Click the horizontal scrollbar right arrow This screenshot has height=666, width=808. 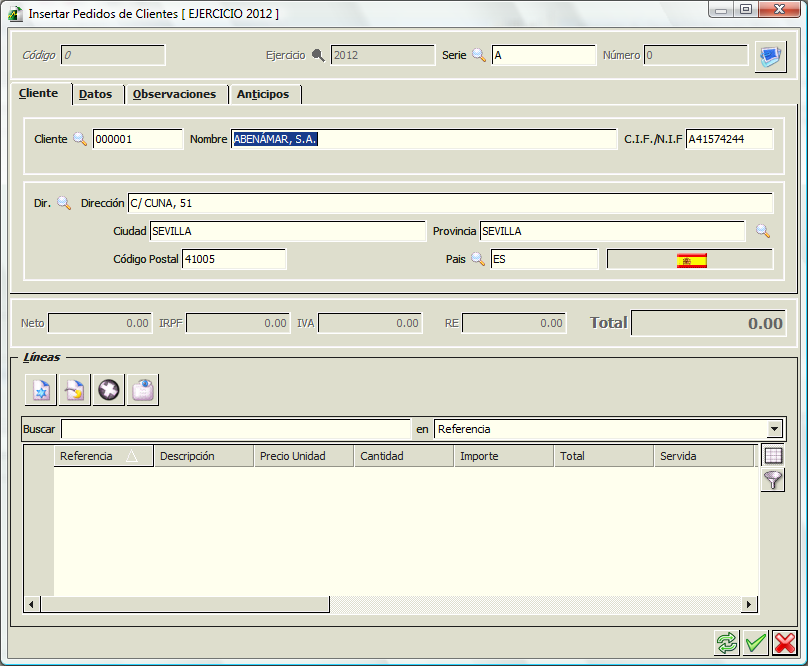point(749,604)
